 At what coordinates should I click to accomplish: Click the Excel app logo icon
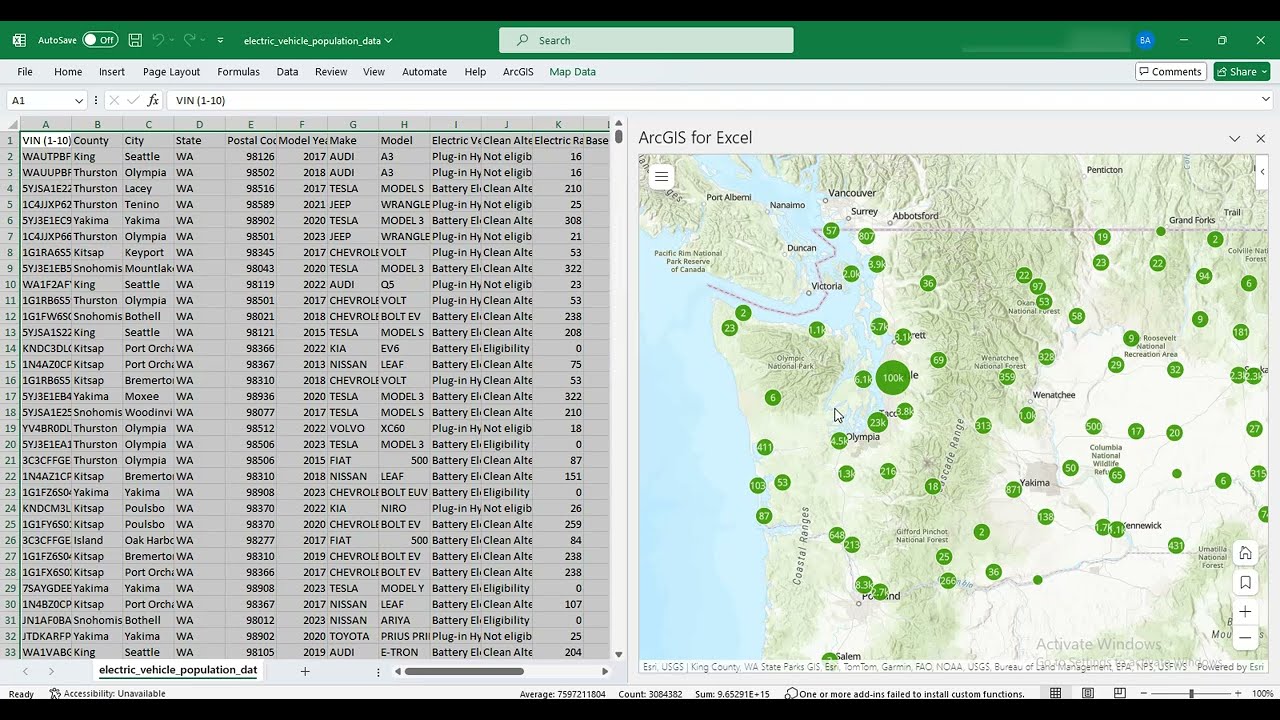[x=19, y=40]
